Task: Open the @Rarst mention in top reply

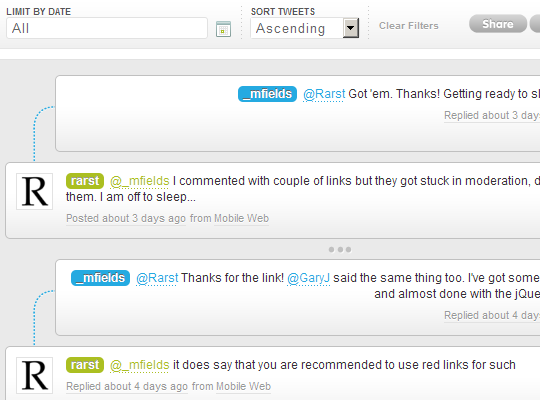Action: pyautogui.click(x=324, y=94)
